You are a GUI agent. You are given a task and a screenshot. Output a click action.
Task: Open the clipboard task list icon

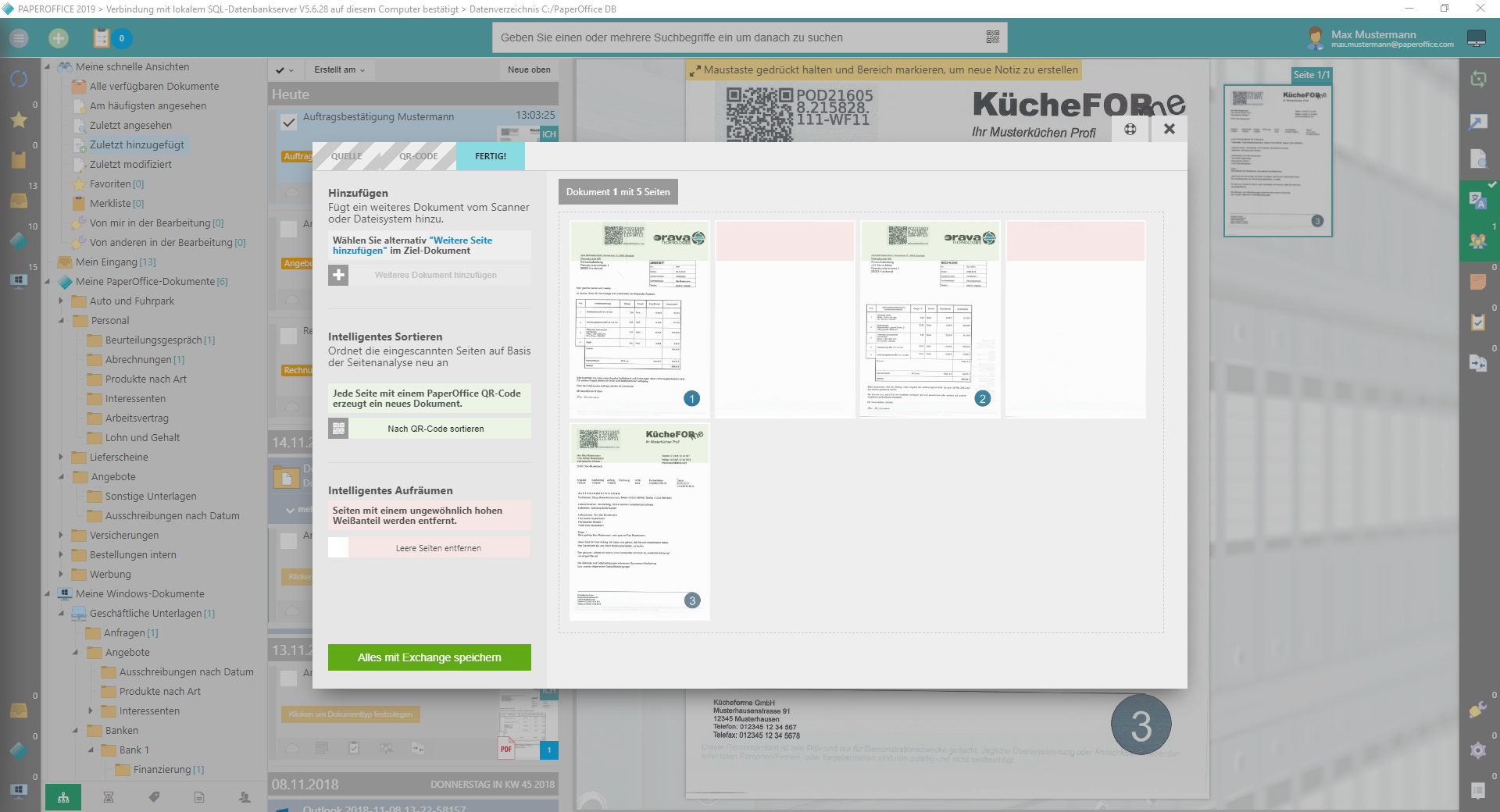click(x=102, y=37)
